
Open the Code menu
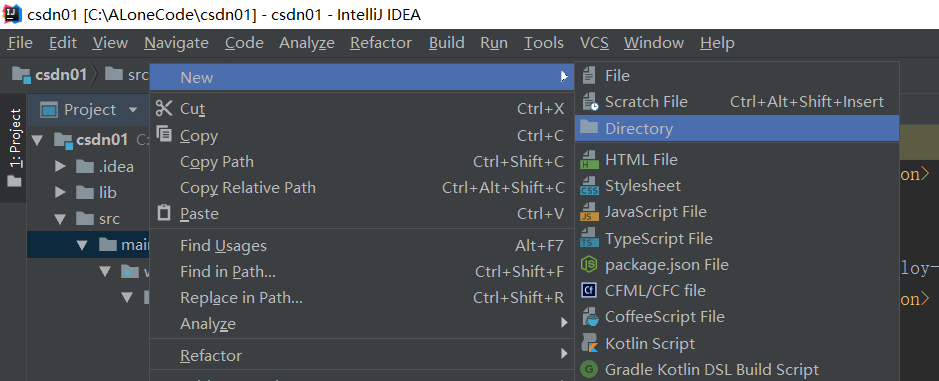pyautogui.click(x=244, y=43)
